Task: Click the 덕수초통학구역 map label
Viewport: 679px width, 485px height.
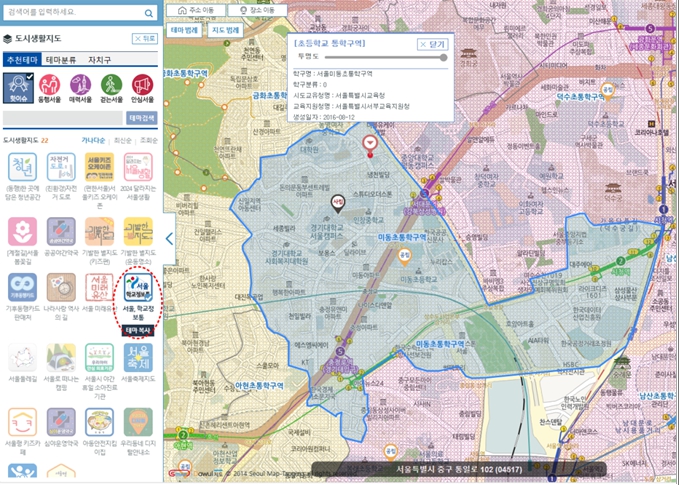Action: coord(580,97)
